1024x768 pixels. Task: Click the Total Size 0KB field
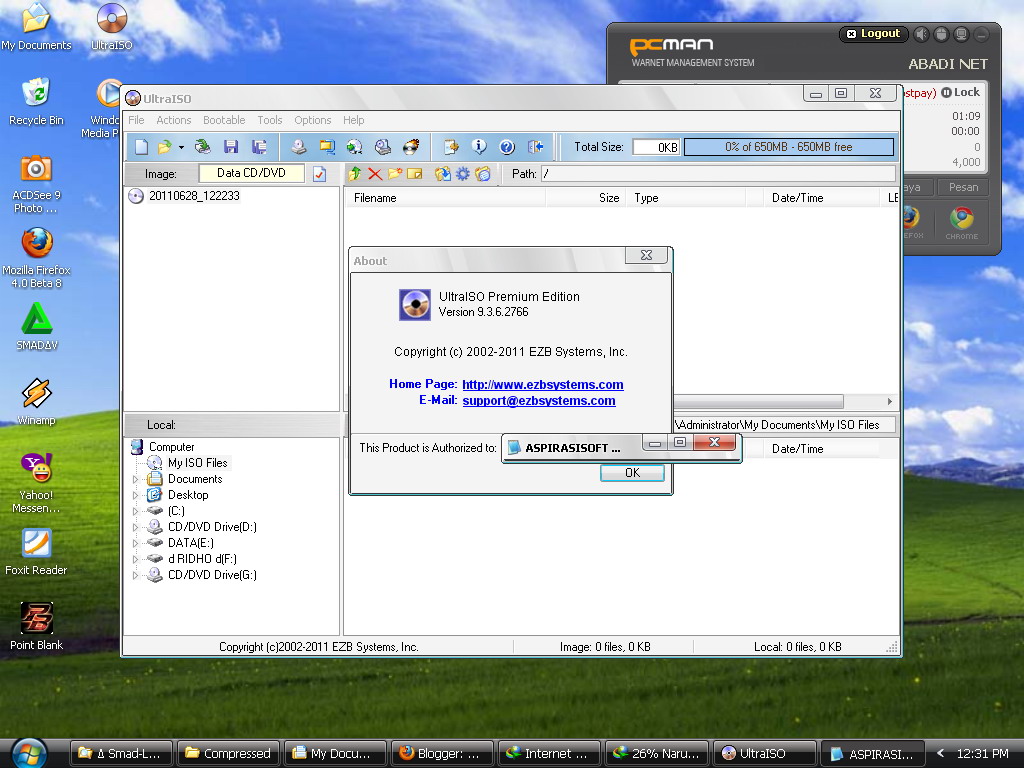[656, 147]
